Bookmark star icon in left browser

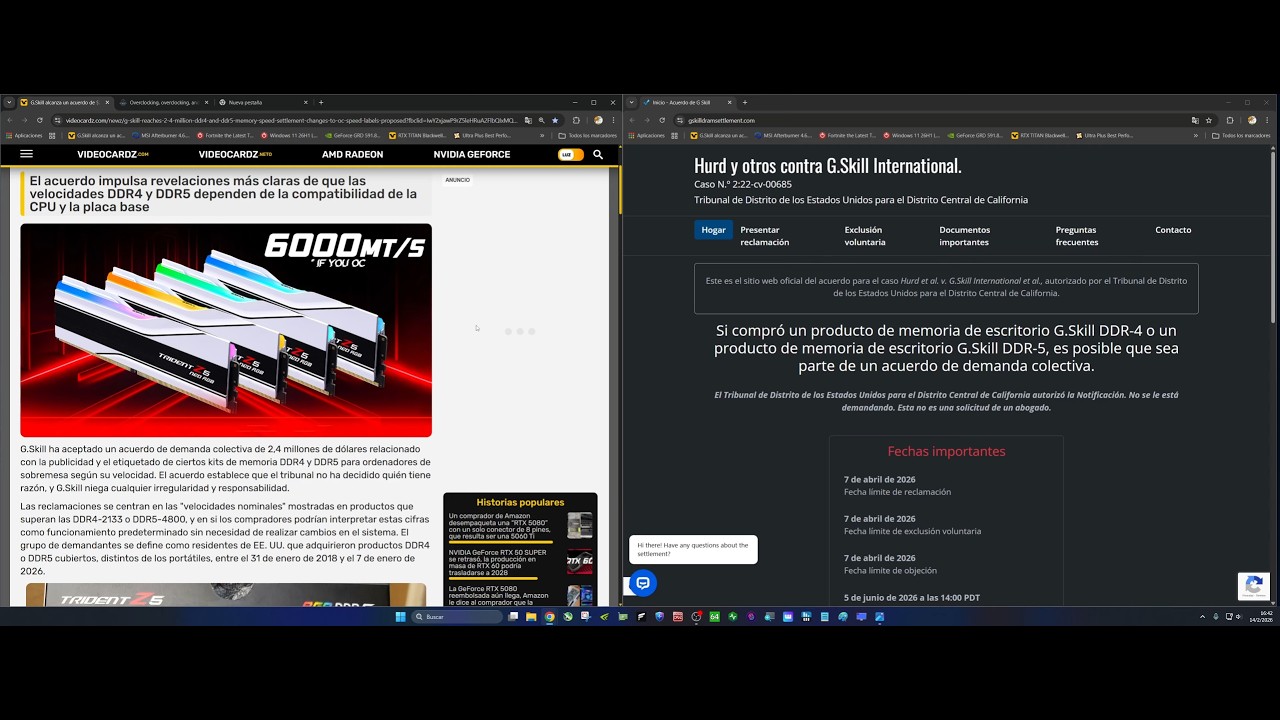[555, 120]
